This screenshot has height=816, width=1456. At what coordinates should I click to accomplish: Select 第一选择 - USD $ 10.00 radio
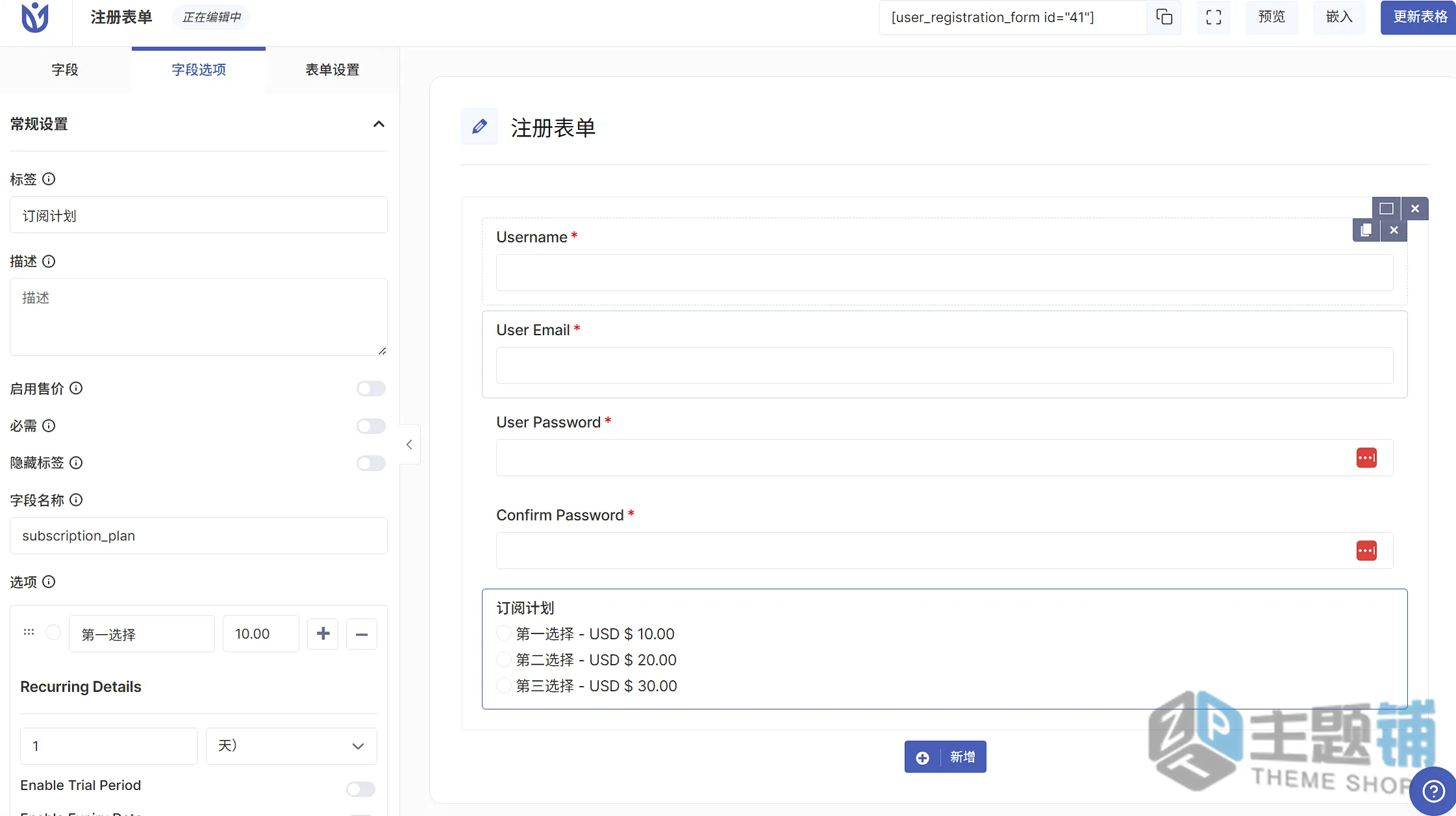coord(504,633)
